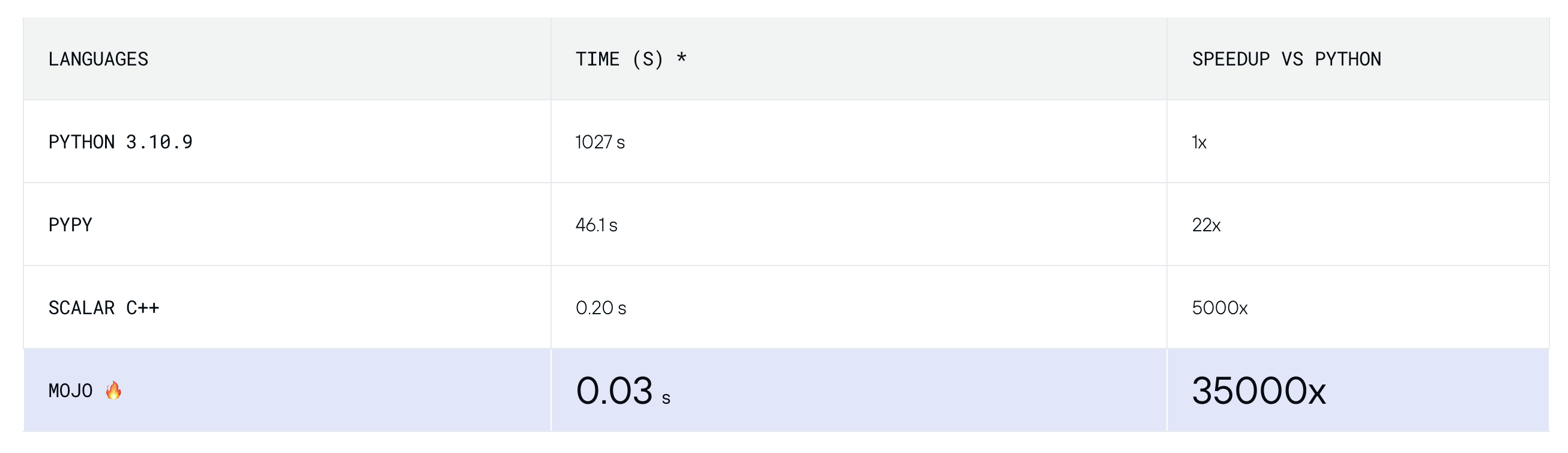Click the small s unit after 0.03
The image size is (1568, 453).
[x=666, y=398]
